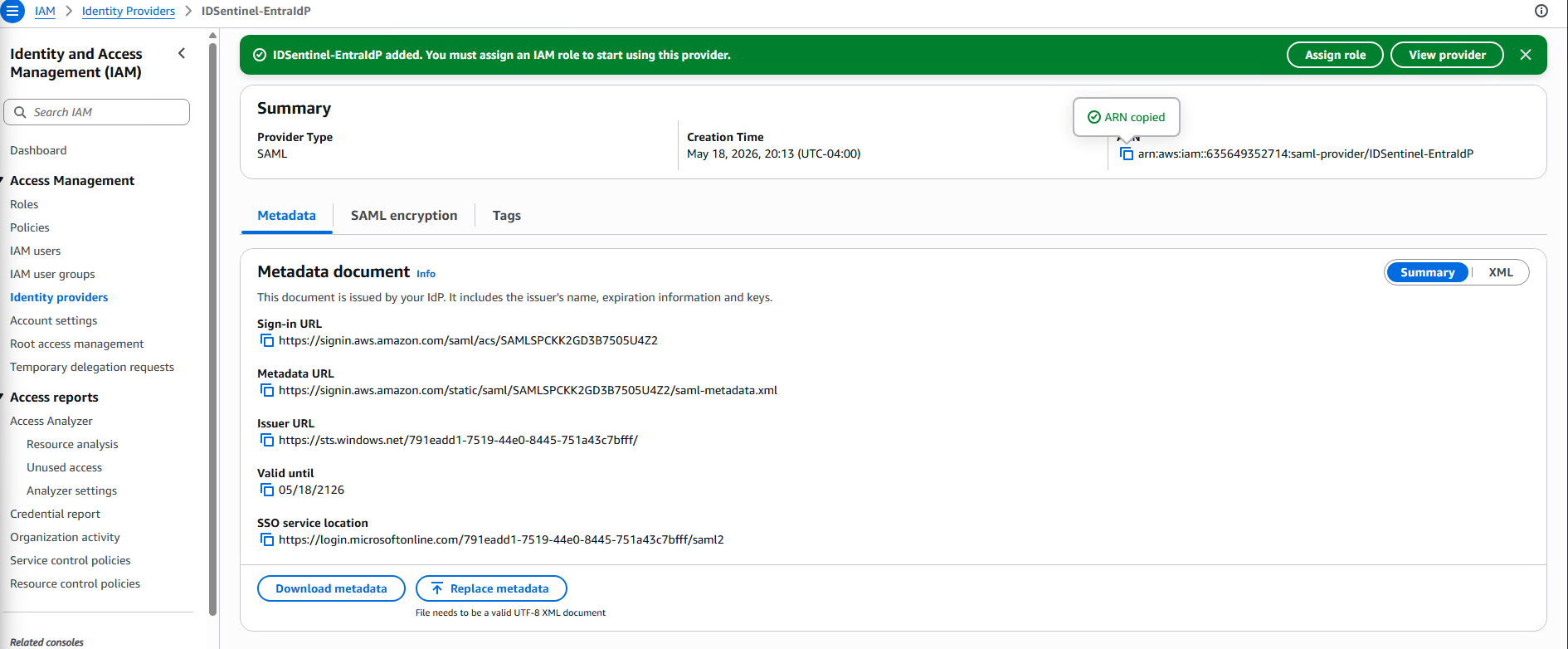Go to Identity Providers breadcrumb link
The height and width of the screenshot is (649, 1568).
pos(129,11)
